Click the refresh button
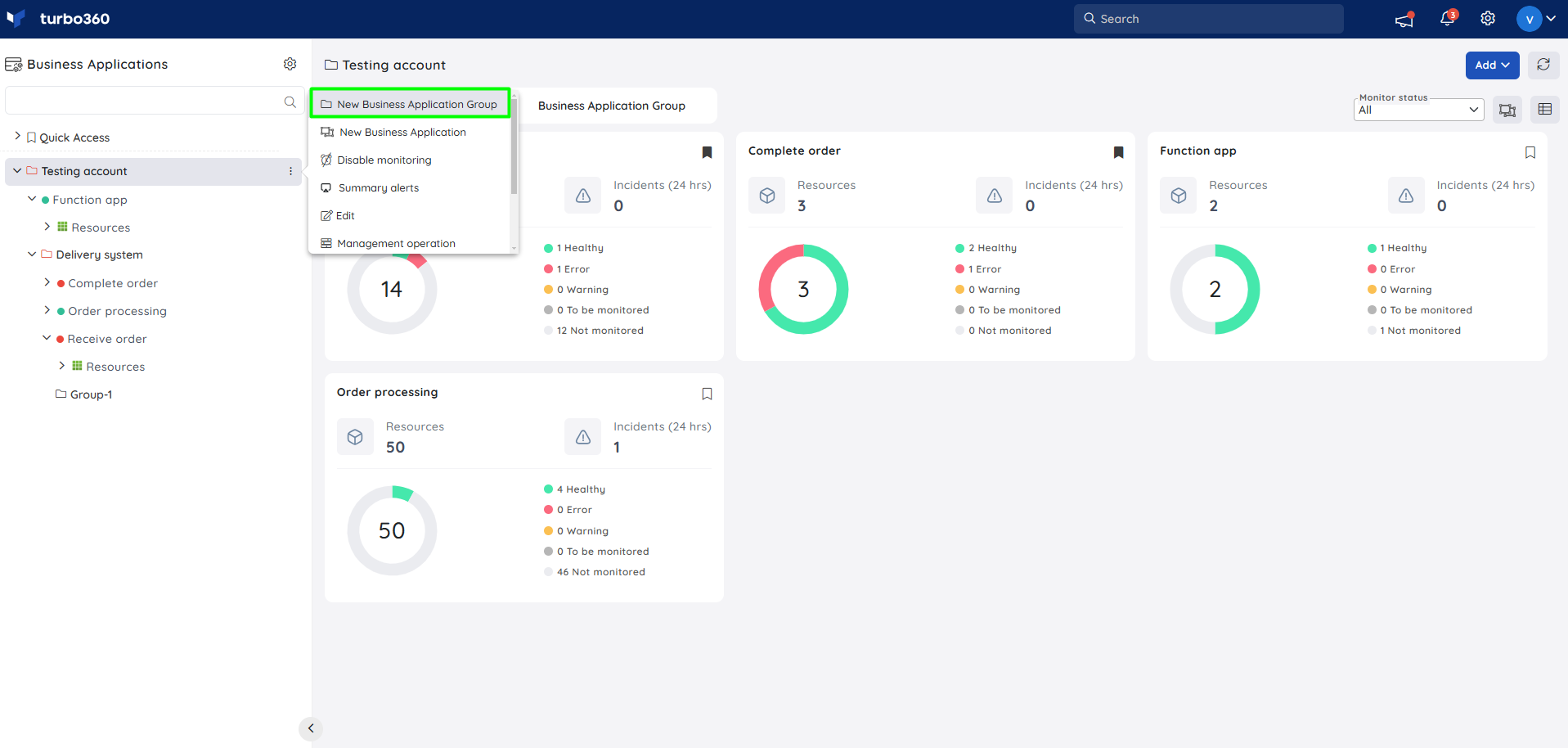This screenshot has width=1568, height=748. click(x=1543, y=65)
